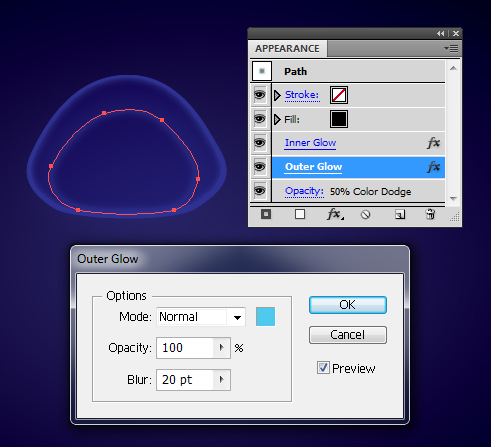Open Appearance panel flyout menu

tap(451, 49)
